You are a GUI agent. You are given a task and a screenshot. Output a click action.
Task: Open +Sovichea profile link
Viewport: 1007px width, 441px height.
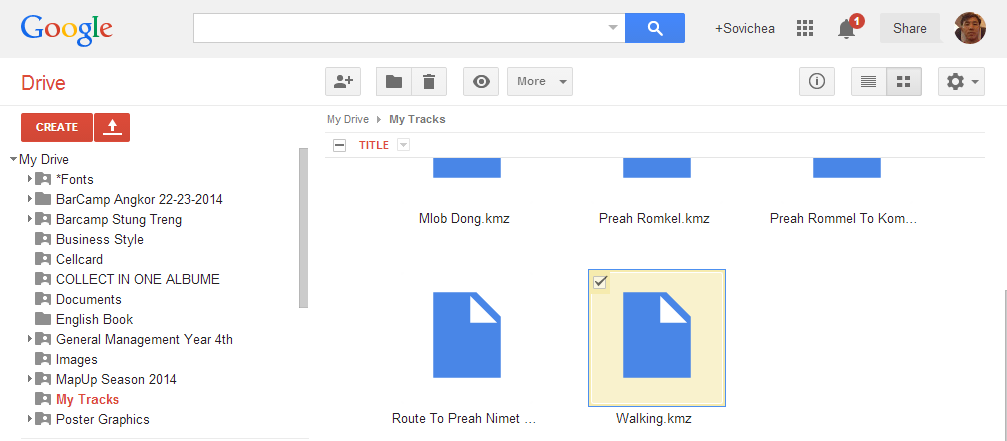pyautogui.click(x=744, y=29)
